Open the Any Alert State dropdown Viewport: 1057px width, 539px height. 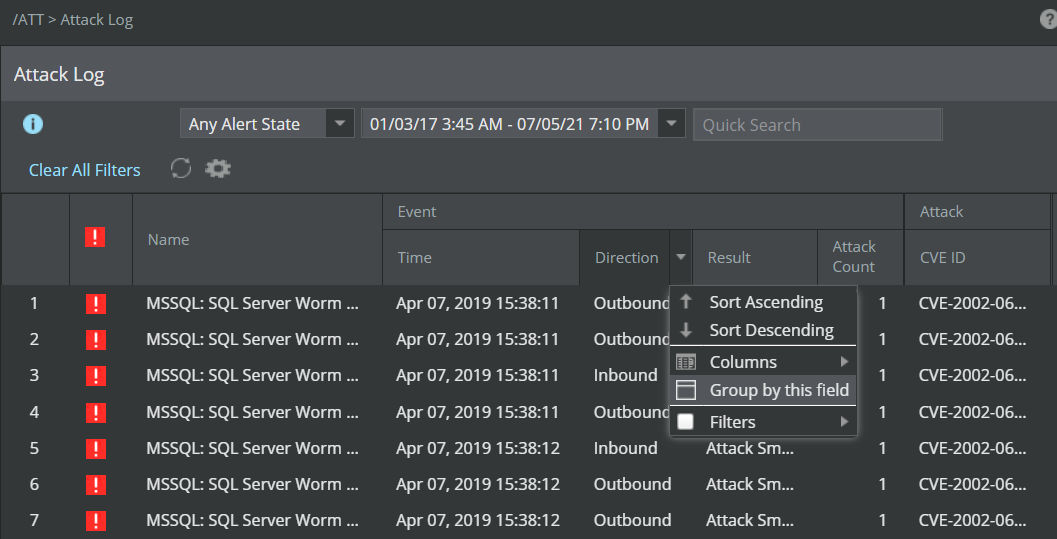[267, 124]
